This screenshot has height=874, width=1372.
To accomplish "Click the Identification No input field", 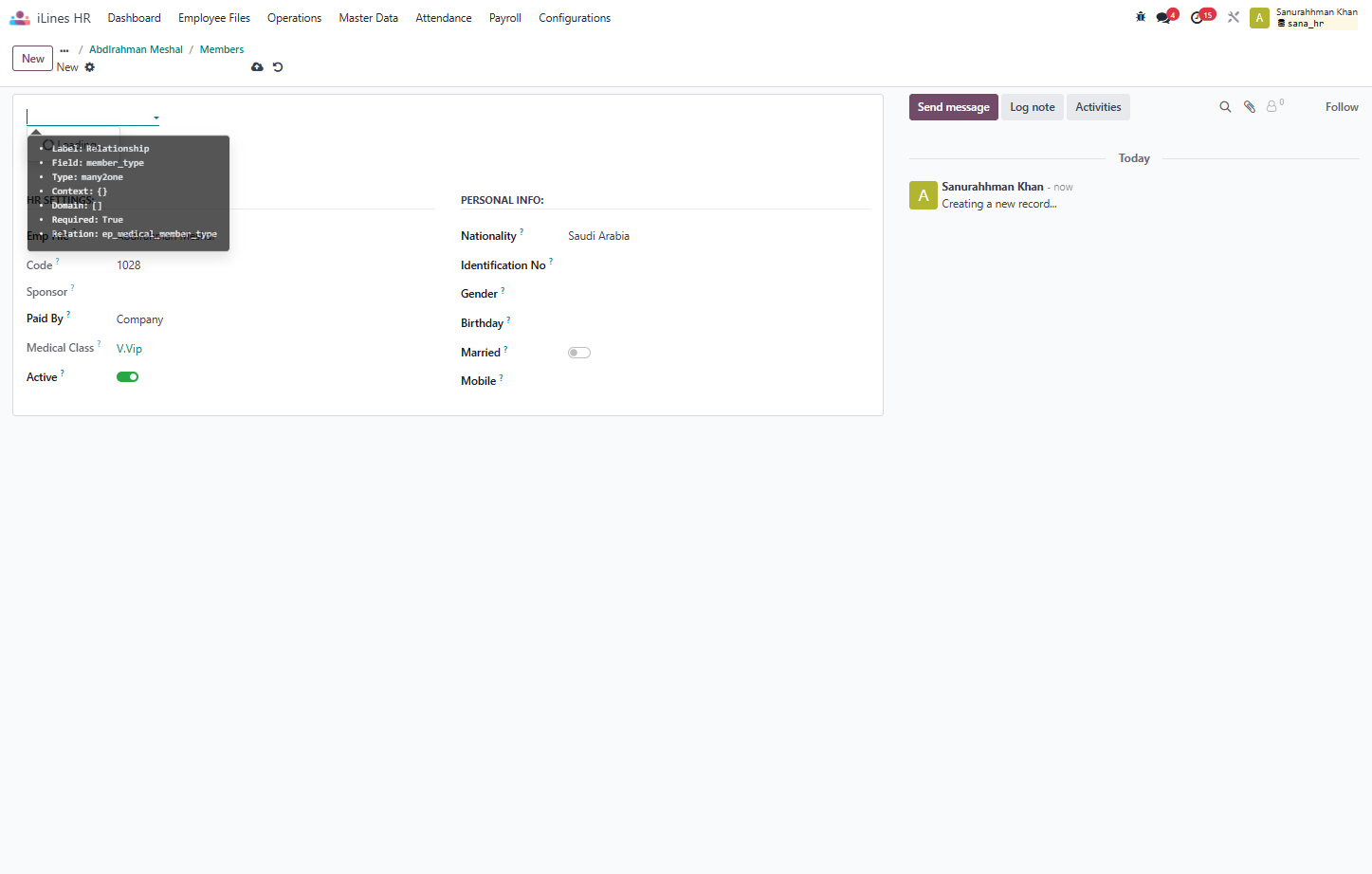I will tap(719, 265).
